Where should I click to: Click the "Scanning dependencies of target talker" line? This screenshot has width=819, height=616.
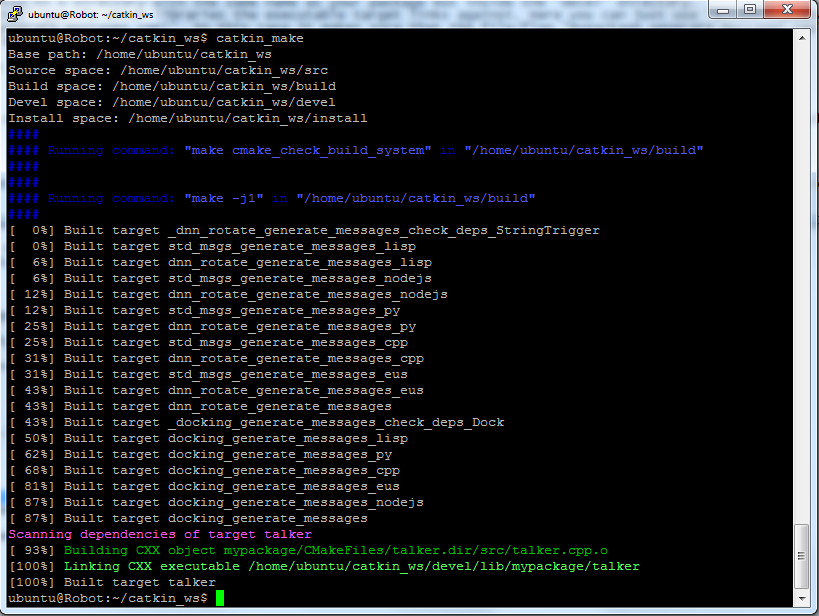(x=160, y=534)
